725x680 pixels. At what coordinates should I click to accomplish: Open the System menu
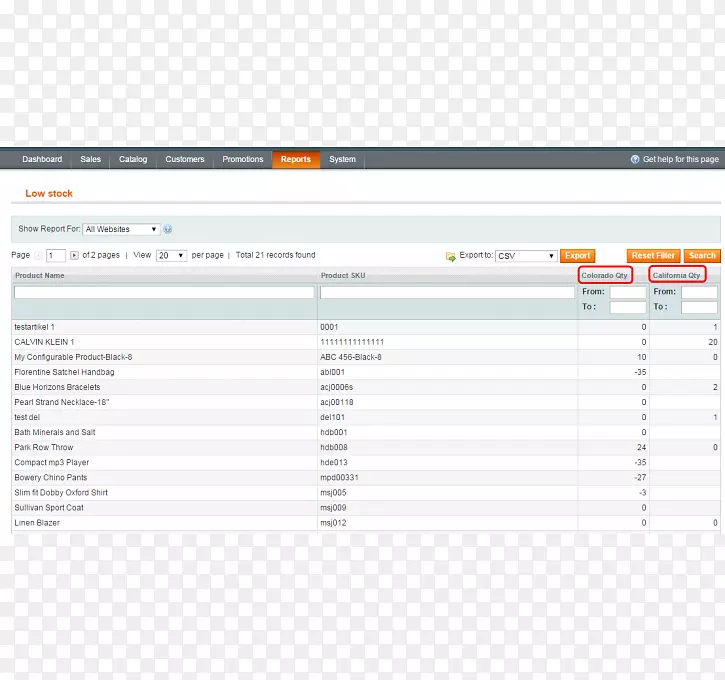click(x=342, y=159)
